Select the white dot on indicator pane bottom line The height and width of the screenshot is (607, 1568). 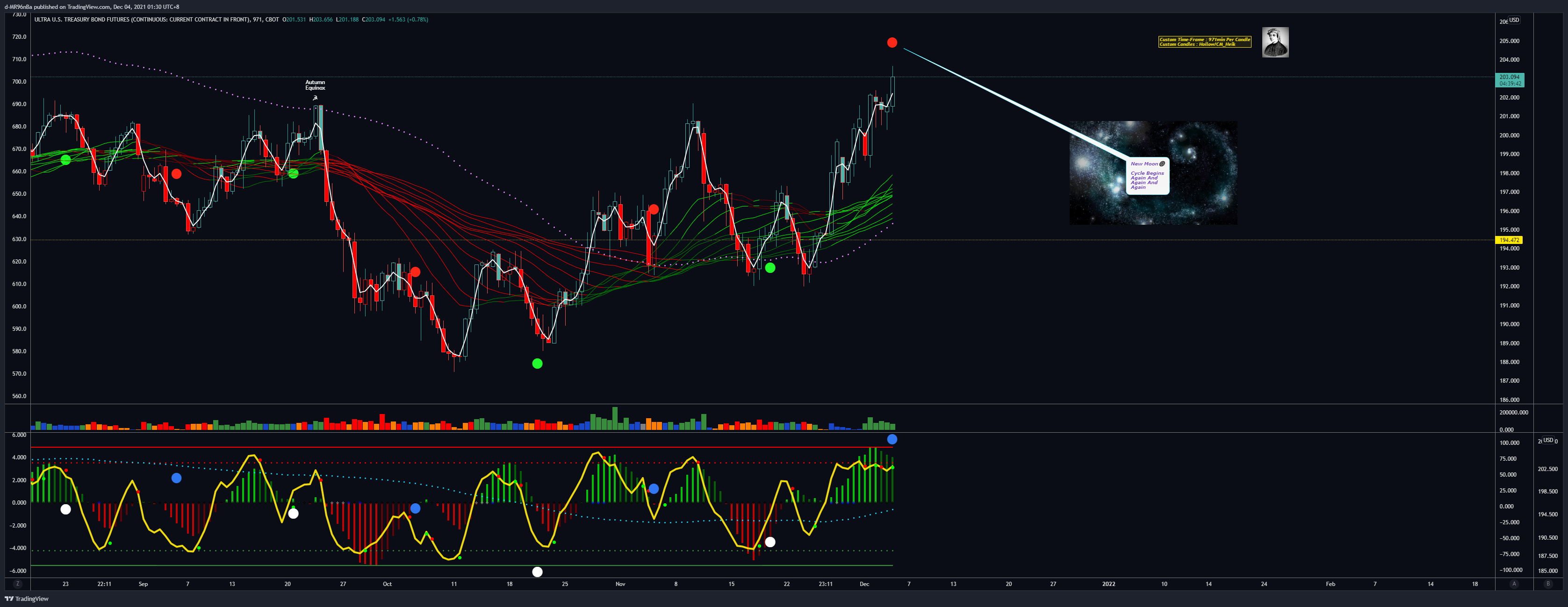[538, 572]
